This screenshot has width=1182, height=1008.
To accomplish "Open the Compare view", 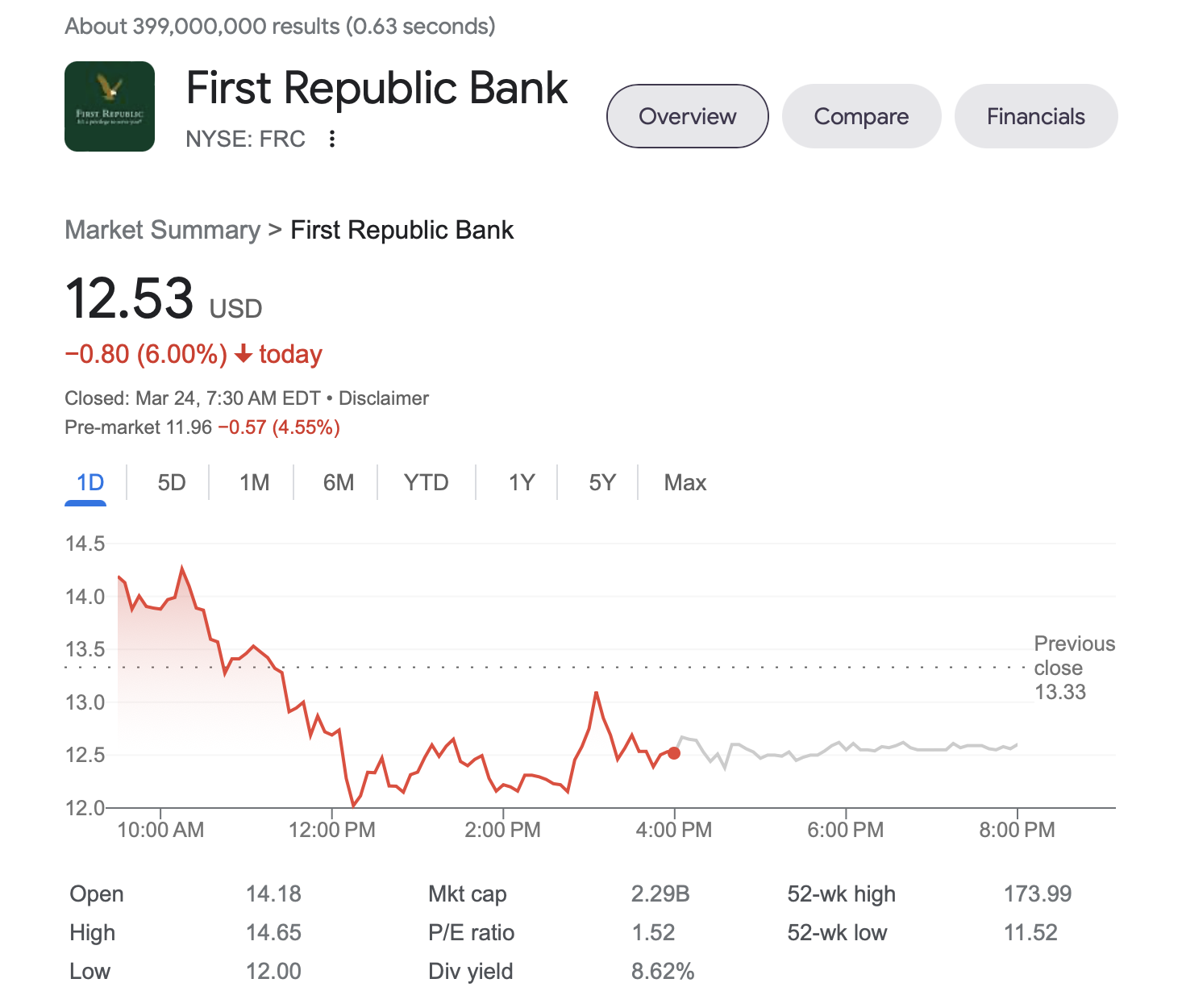I will click(x=861, y=116).
